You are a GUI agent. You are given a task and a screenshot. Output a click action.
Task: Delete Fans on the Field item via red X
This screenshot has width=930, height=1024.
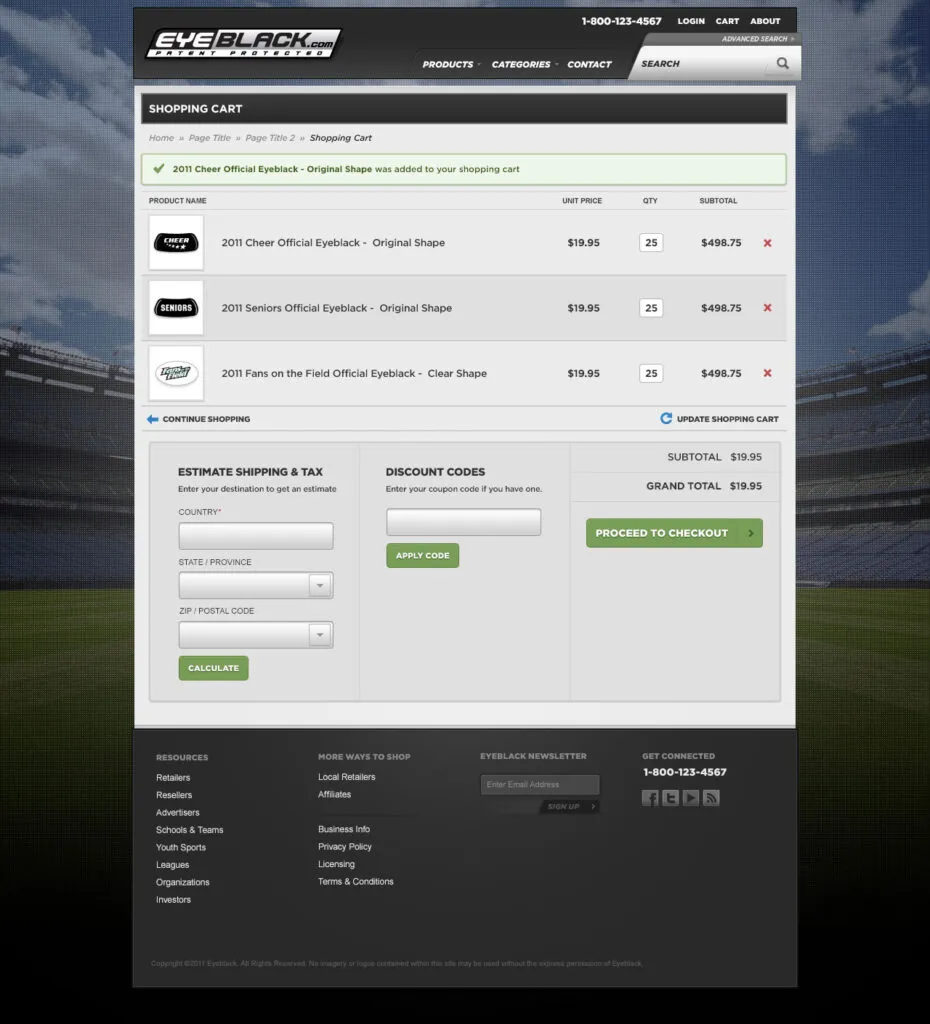[767, 373]
